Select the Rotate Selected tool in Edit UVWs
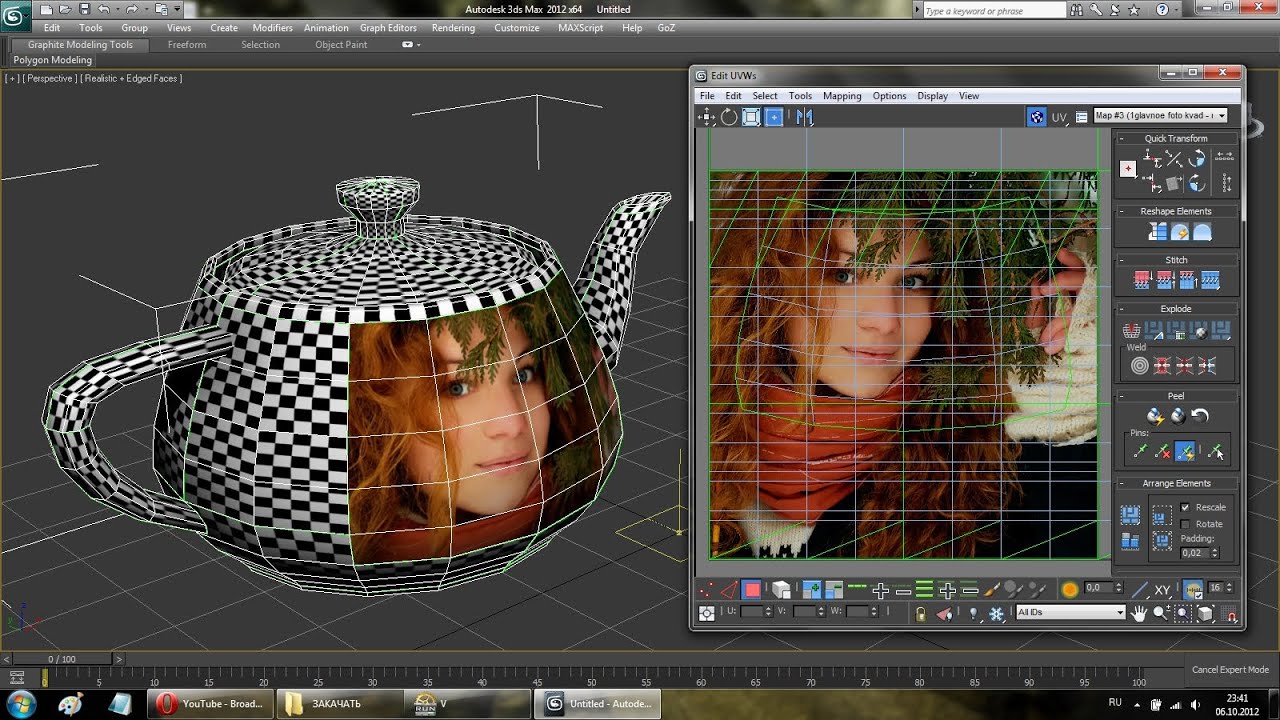The image size is (1280, 720). tap(729, 117)
